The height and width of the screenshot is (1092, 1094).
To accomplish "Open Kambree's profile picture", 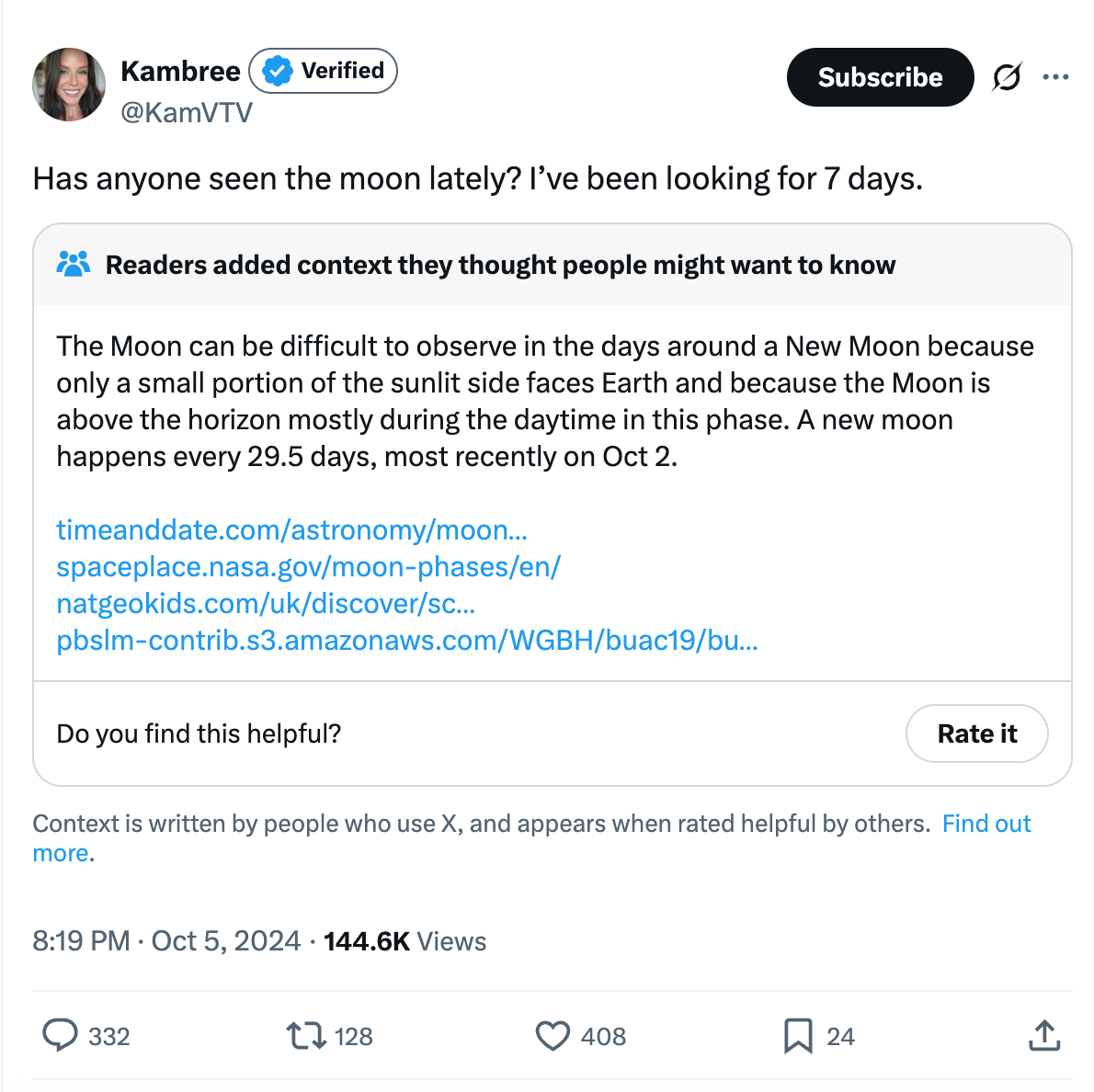I will click(x=69, y=85).
